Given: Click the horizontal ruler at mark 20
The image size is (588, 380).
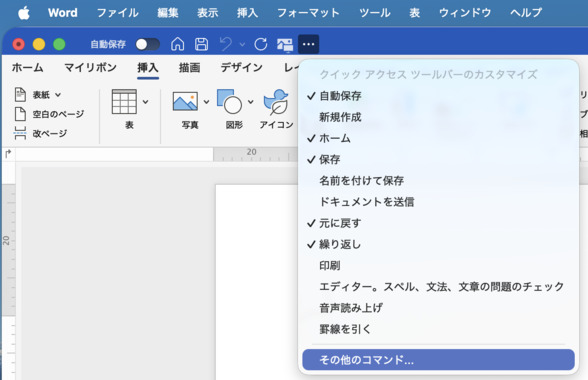Looking at the screenshot, I should (x=251, y=152).
